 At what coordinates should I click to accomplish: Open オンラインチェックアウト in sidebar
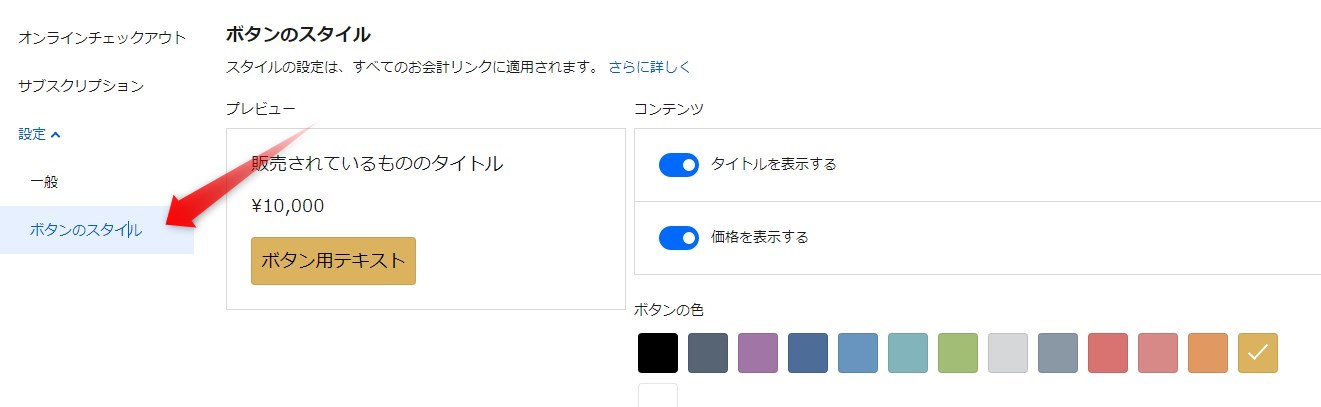click(x=102, y=38)
